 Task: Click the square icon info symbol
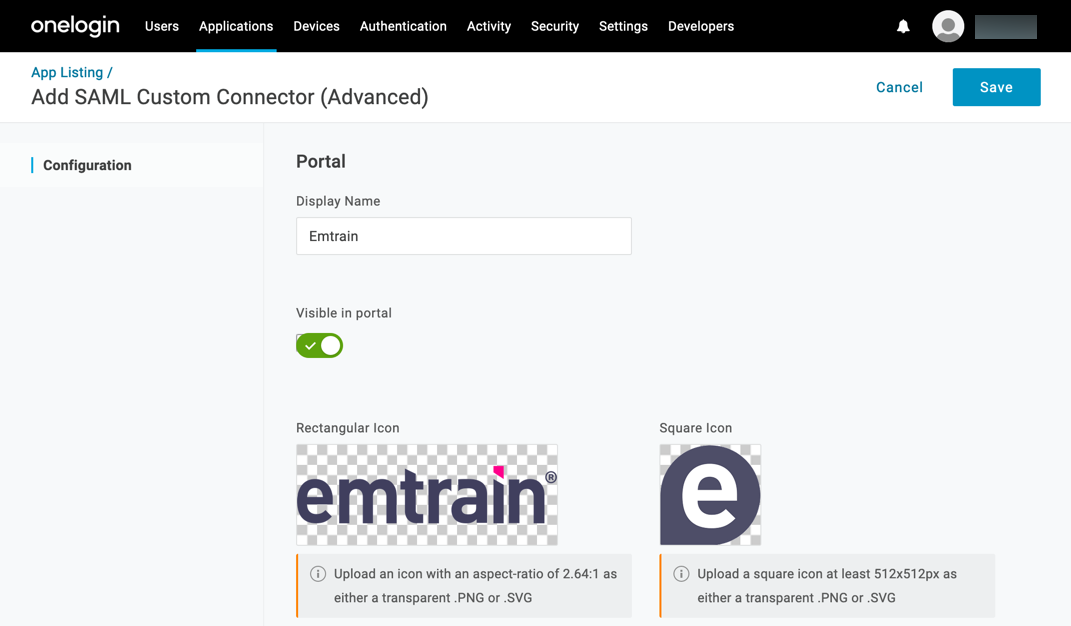click(x=681, y=574)
